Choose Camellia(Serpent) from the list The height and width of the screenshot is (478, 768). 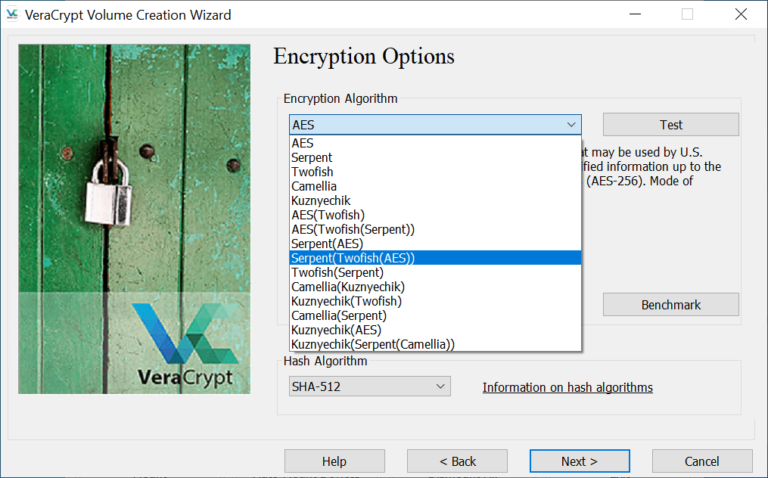point(435,315)
